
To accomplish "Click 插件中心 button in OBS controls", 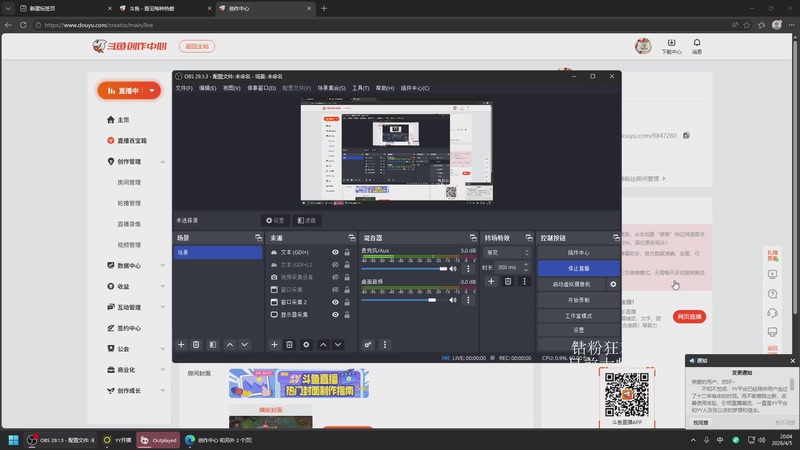I will [x=579, y=253].
